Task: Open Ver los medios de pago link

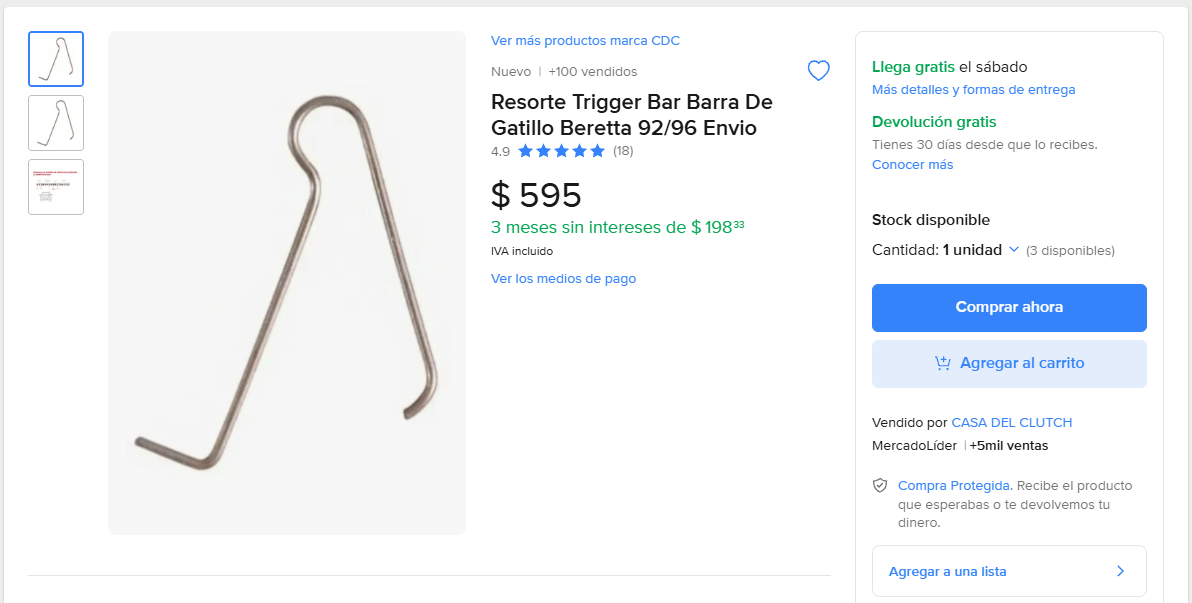Action: pyautogui.click(x=563, y=279)
